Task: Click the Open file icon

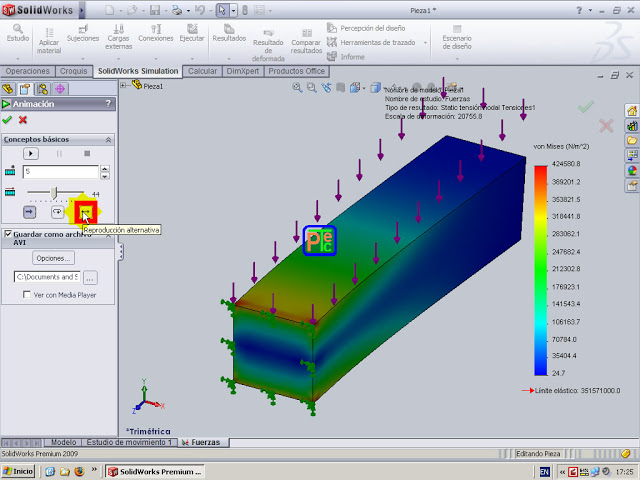Action: [x=131, y=10]
